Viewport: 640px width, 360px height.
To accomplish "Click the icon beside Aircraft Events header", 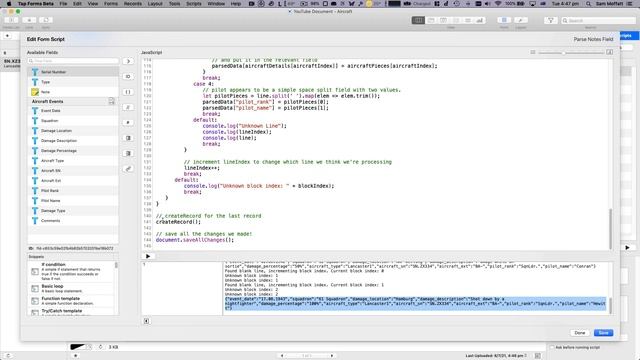I will click(x=111, y=101).
